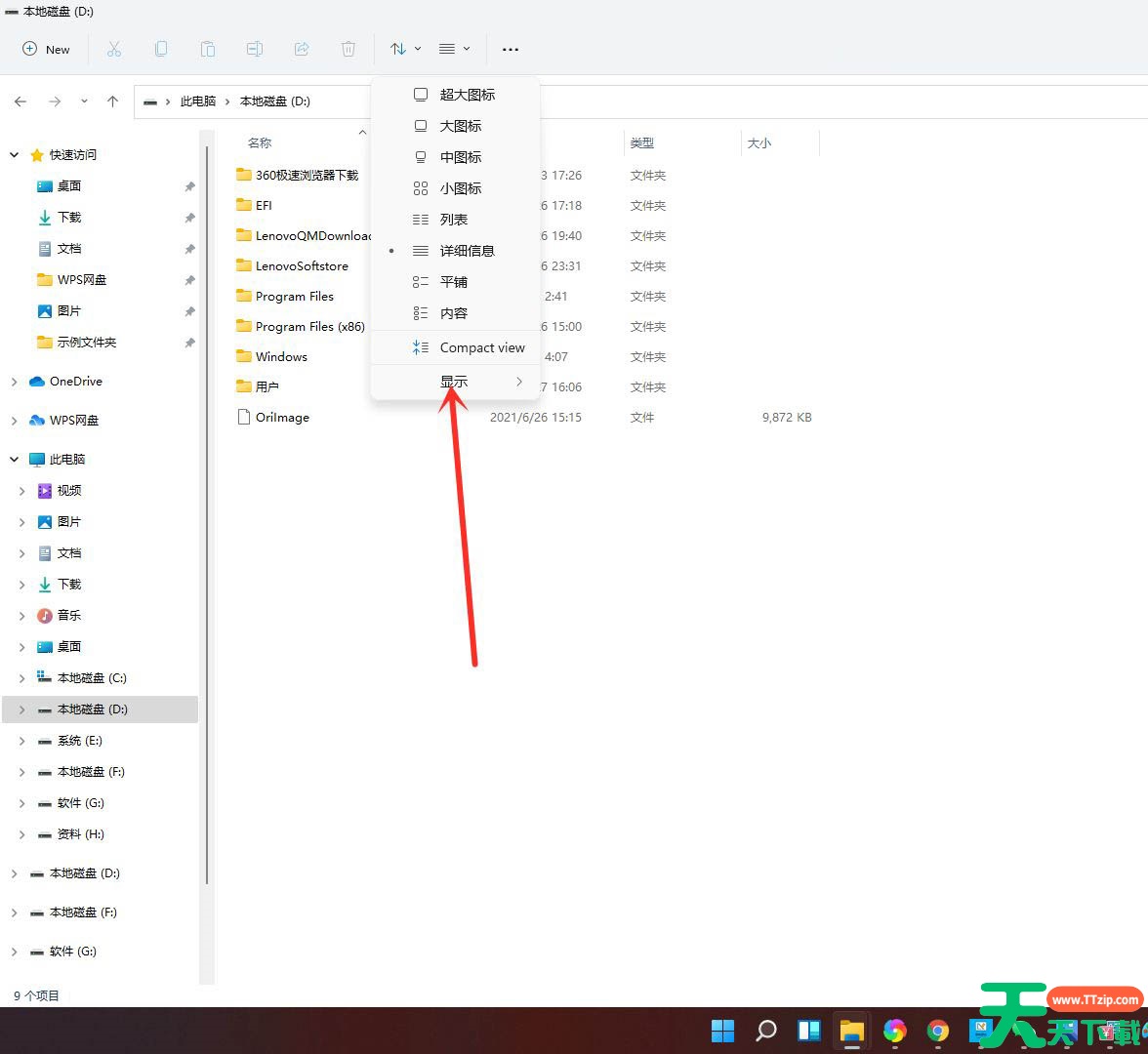Go up one folder level
Image resolution: width=1148 pixels, height=1054 pixels.
click(x=113, y=101)
